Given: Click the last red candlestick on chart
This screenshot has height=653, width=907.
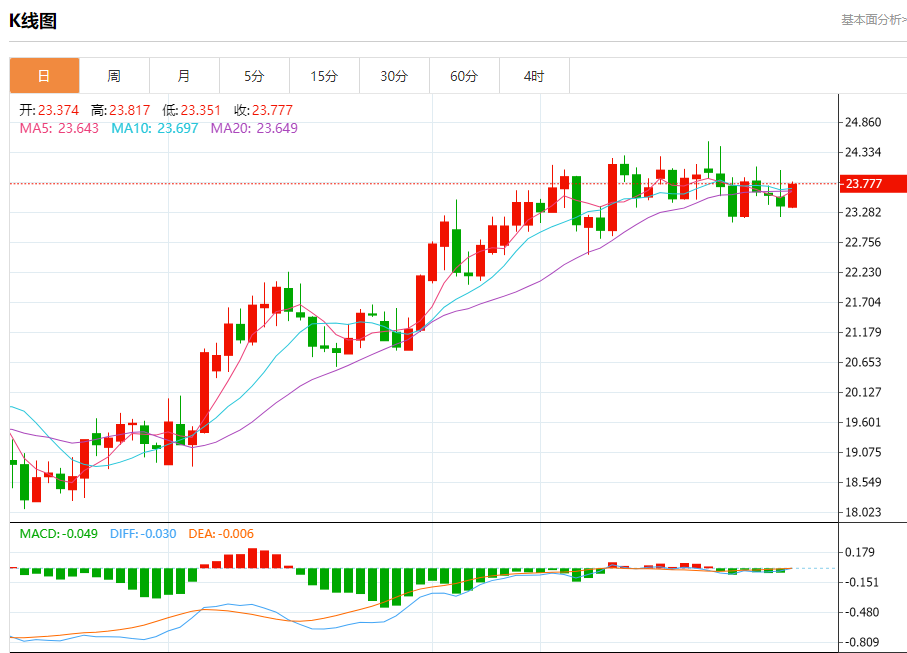Looking at the screenshot, I should point(792,195).
